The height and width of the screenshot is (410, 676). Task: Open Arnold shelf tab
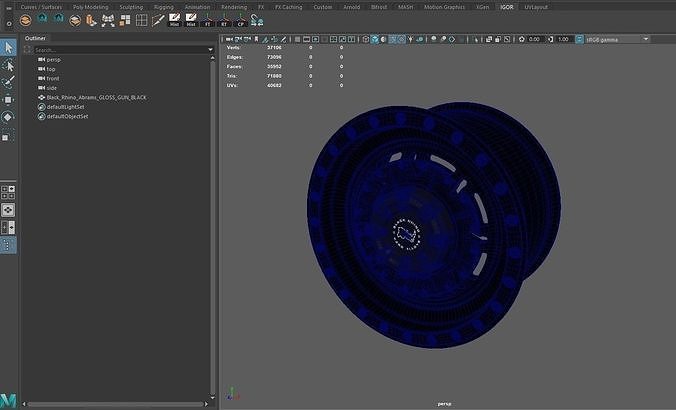point(351,7)
